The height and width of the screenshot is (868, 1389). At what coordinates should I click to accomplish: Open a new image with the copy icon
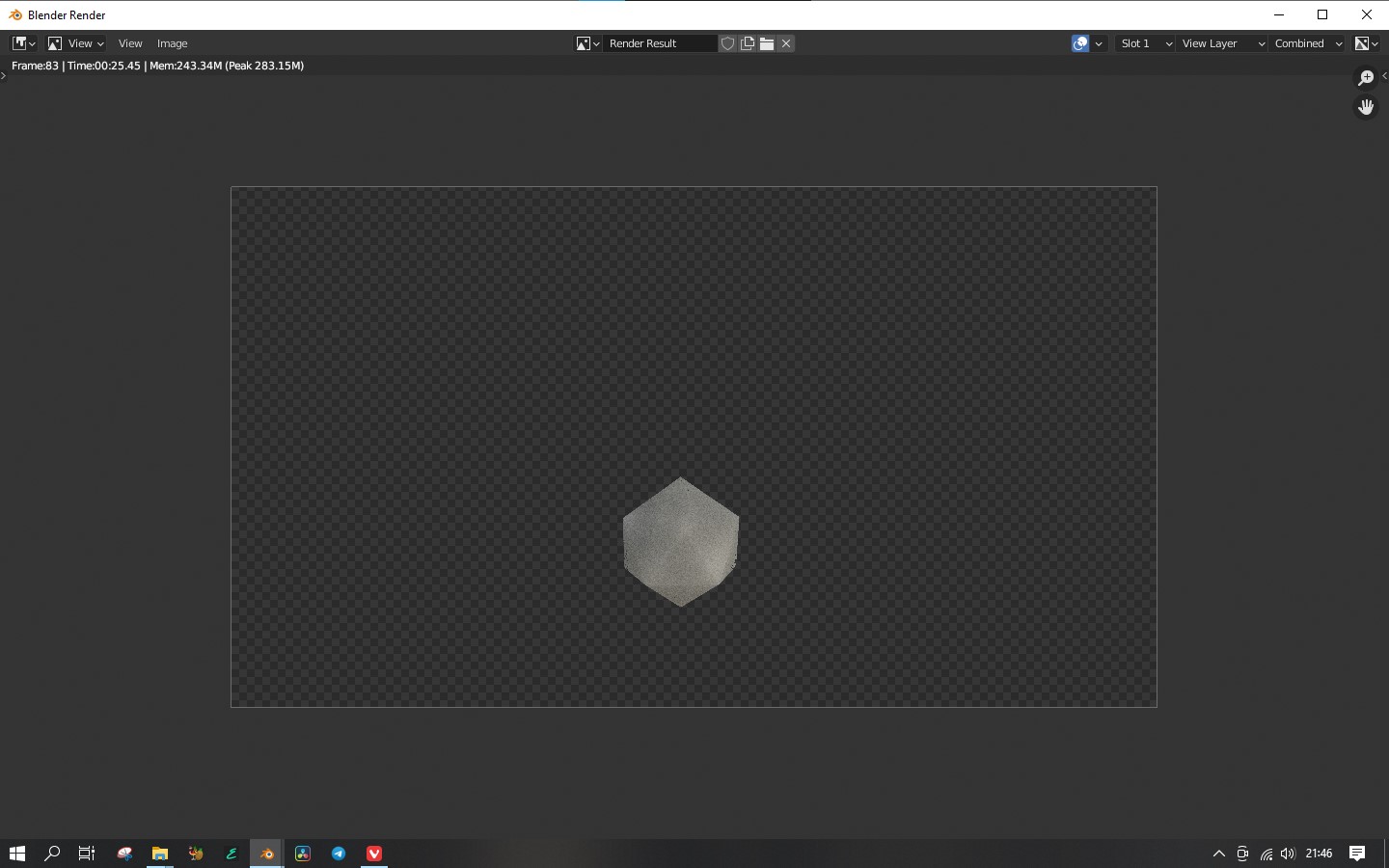tap(748, 43)
